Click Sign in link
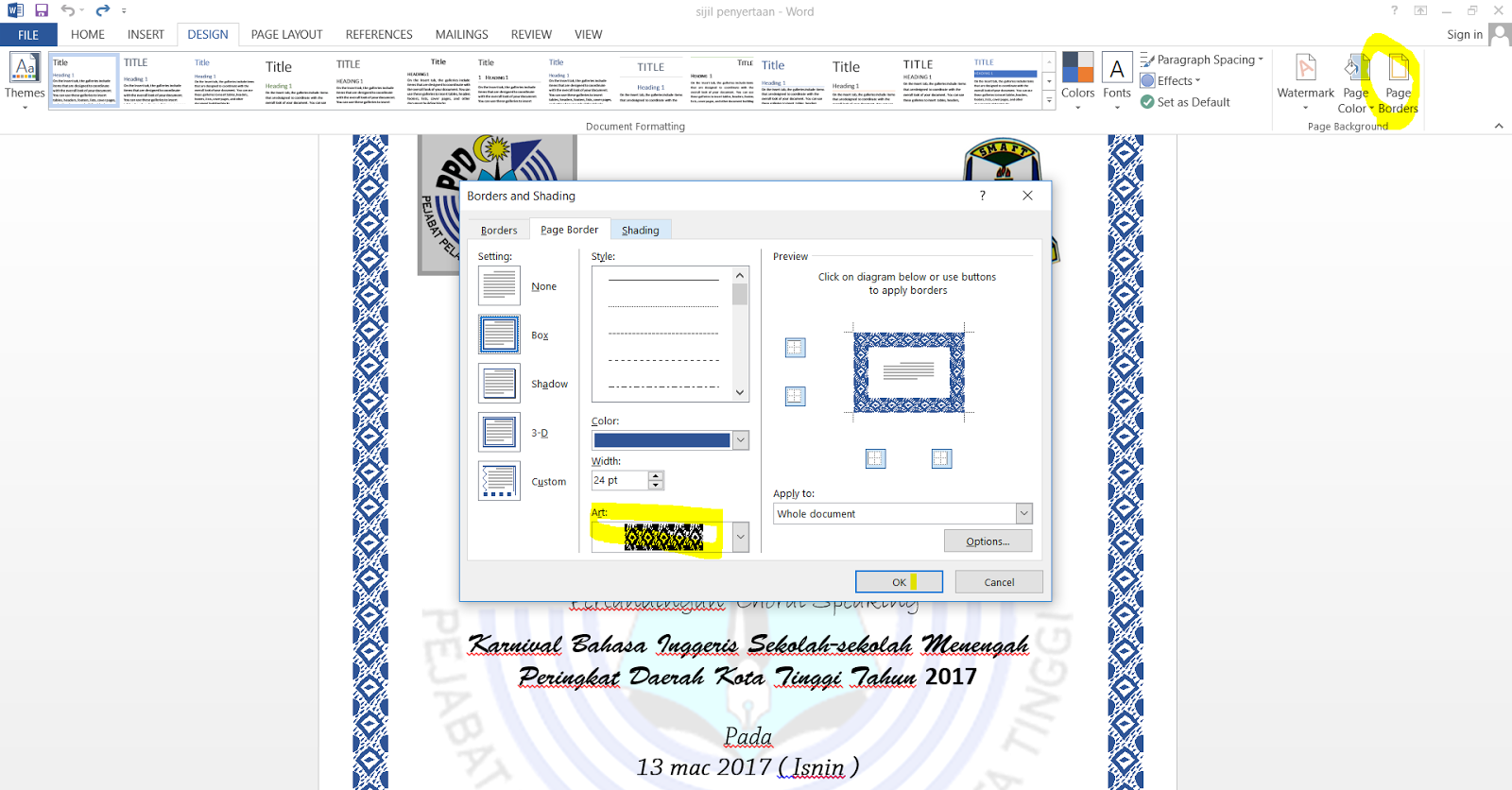This screenshot has height=790, width=1512. 1464,35
